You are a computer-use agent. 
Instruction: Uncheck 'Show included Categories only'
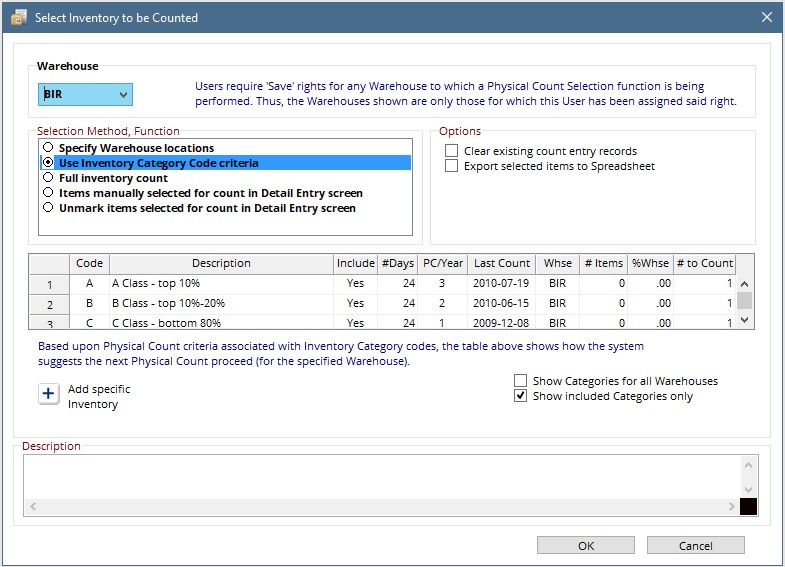coord(520,396)
